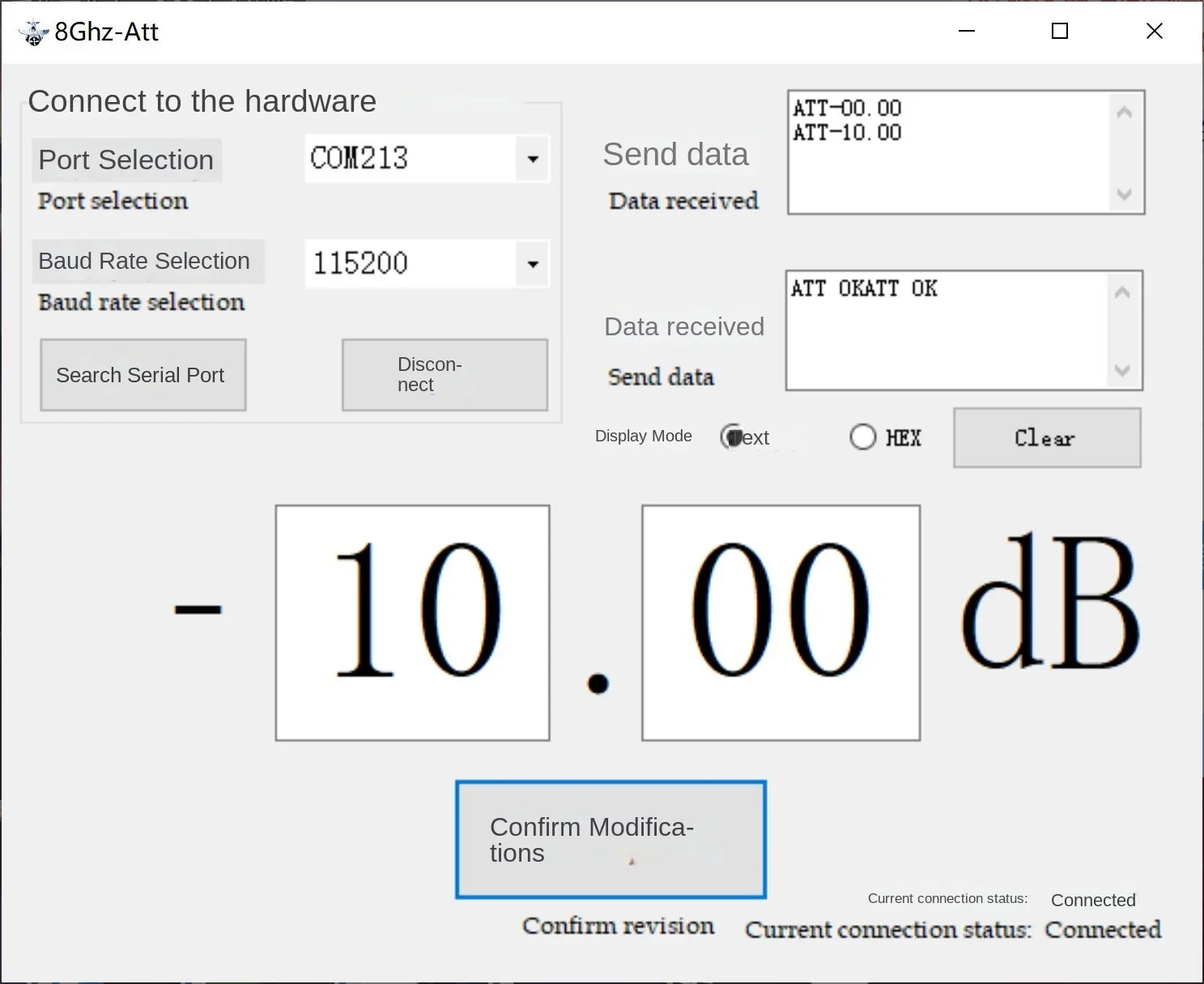Screen dimensions: 1204x984
Task: Click the 'Connected' status text in small font
Action: coord(1093,900)
